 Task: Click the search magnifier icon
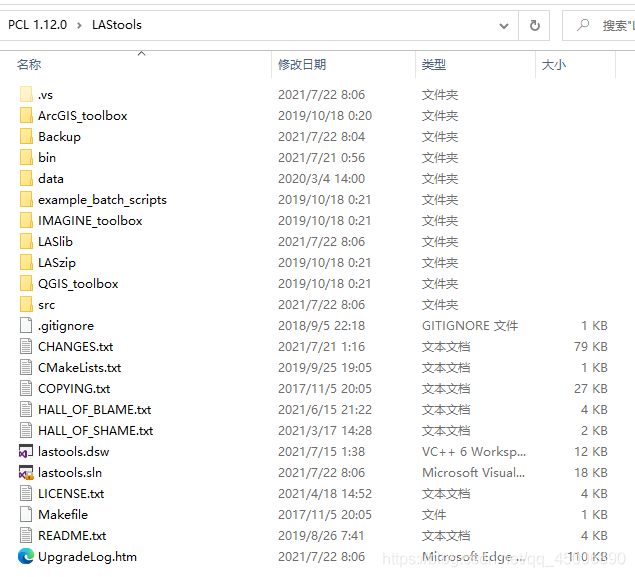583,25
